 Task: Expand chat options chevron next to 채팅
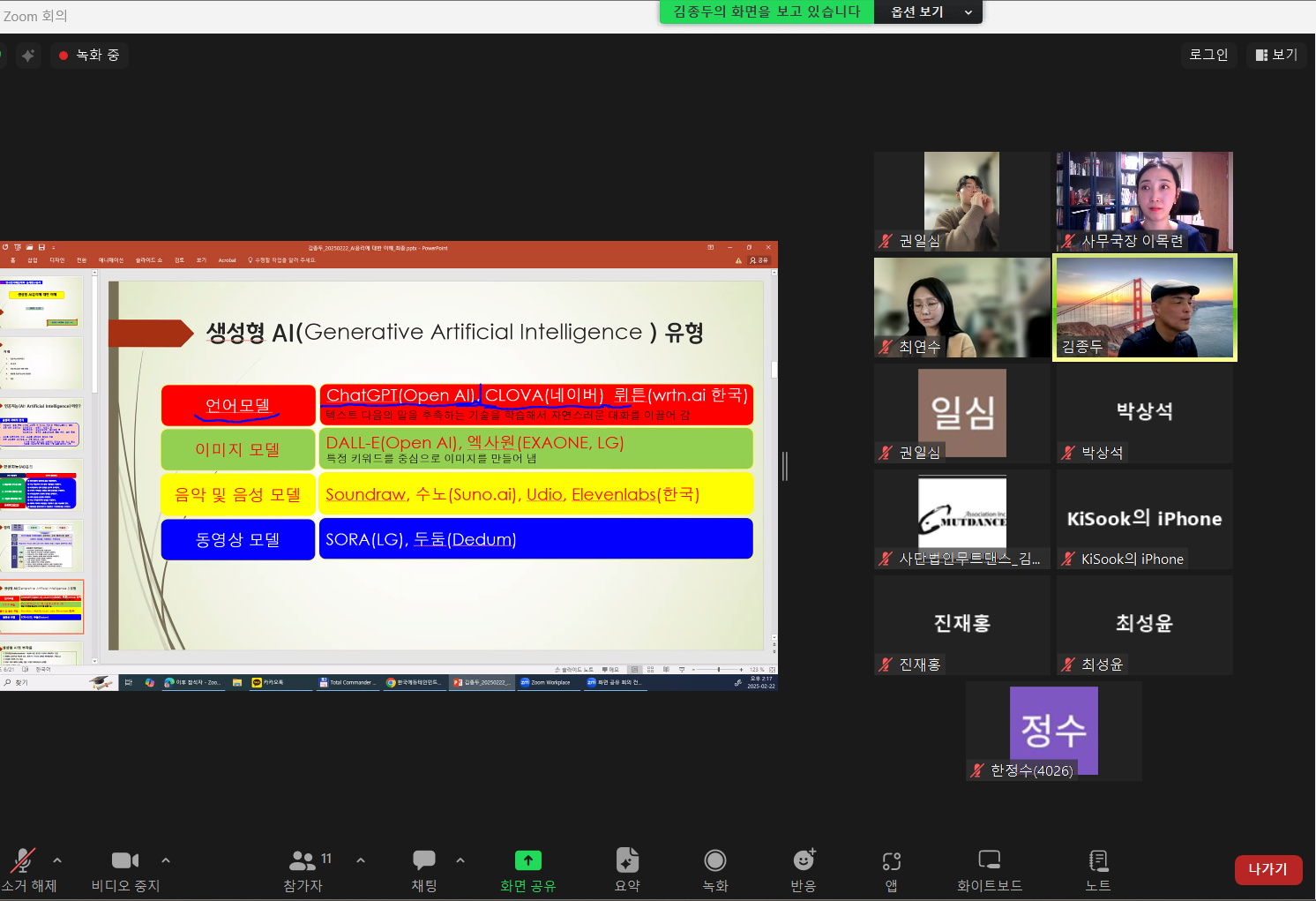click(460, 860)
